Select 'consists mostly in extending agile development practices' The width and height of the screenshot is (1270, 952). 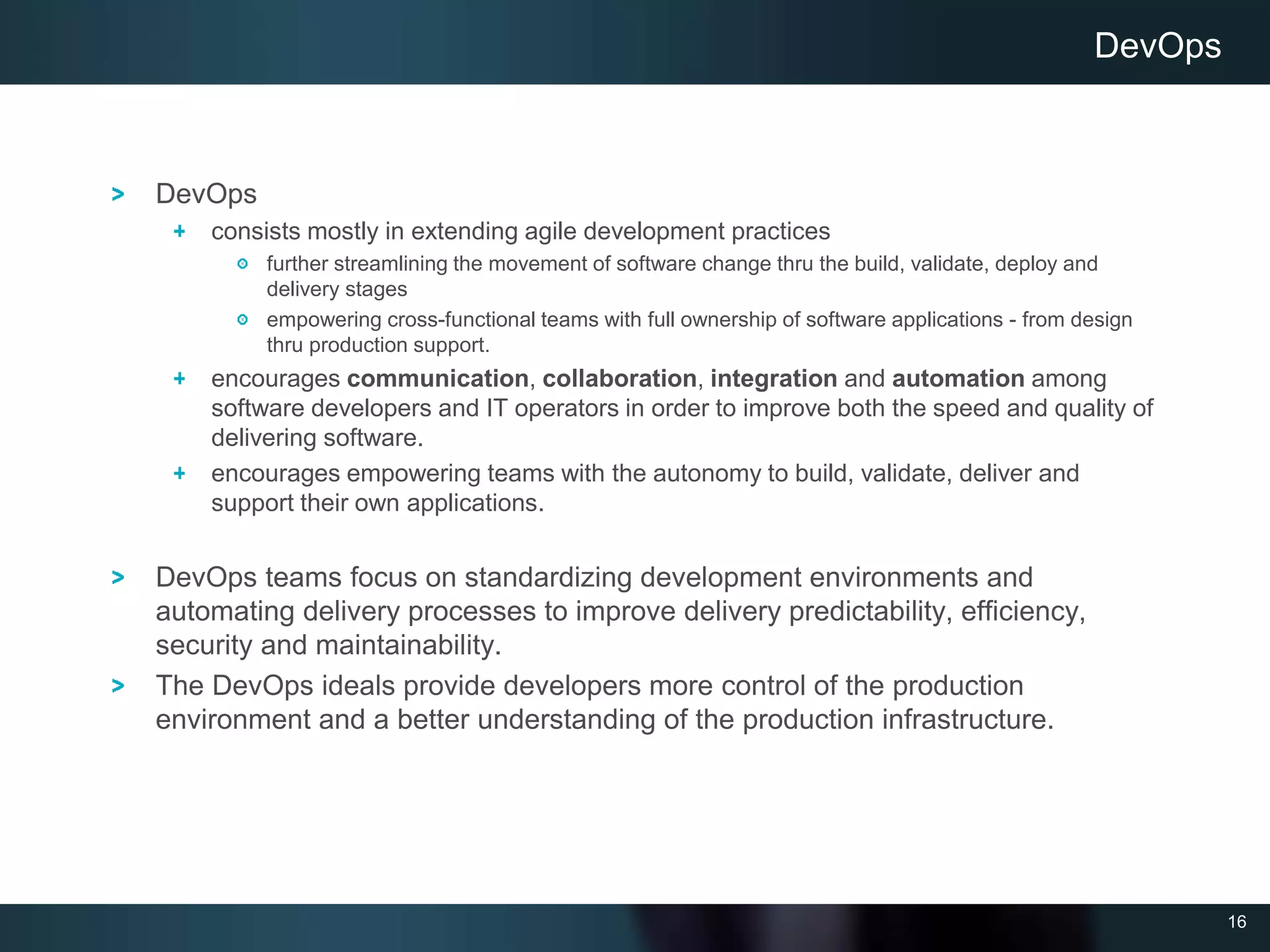pyautogui.click(x=520, y=231)
